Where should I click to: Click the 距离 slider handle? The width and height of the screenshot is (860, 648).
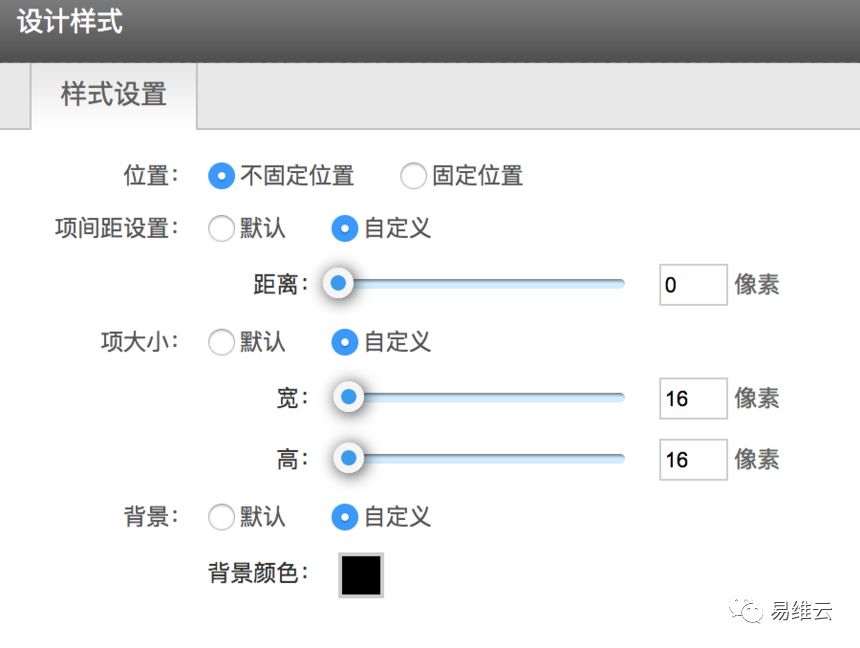click(338, 283)
